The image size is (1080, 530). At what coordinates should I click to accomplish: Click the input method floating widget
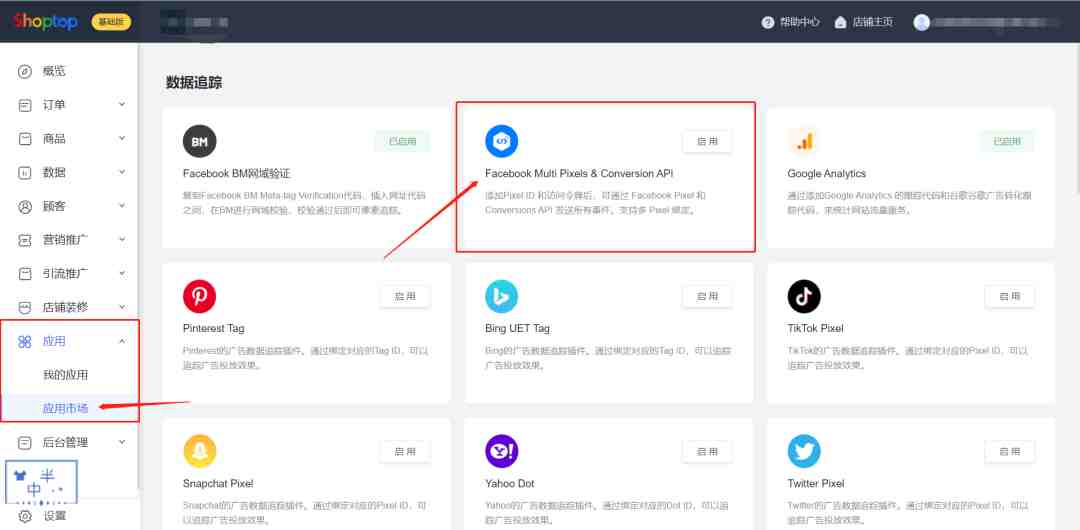(41, 482)
